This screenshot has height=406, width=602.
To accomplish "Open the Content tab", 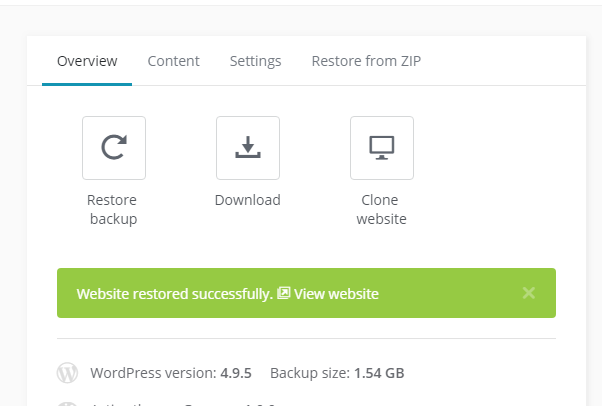I will [174, 61].
